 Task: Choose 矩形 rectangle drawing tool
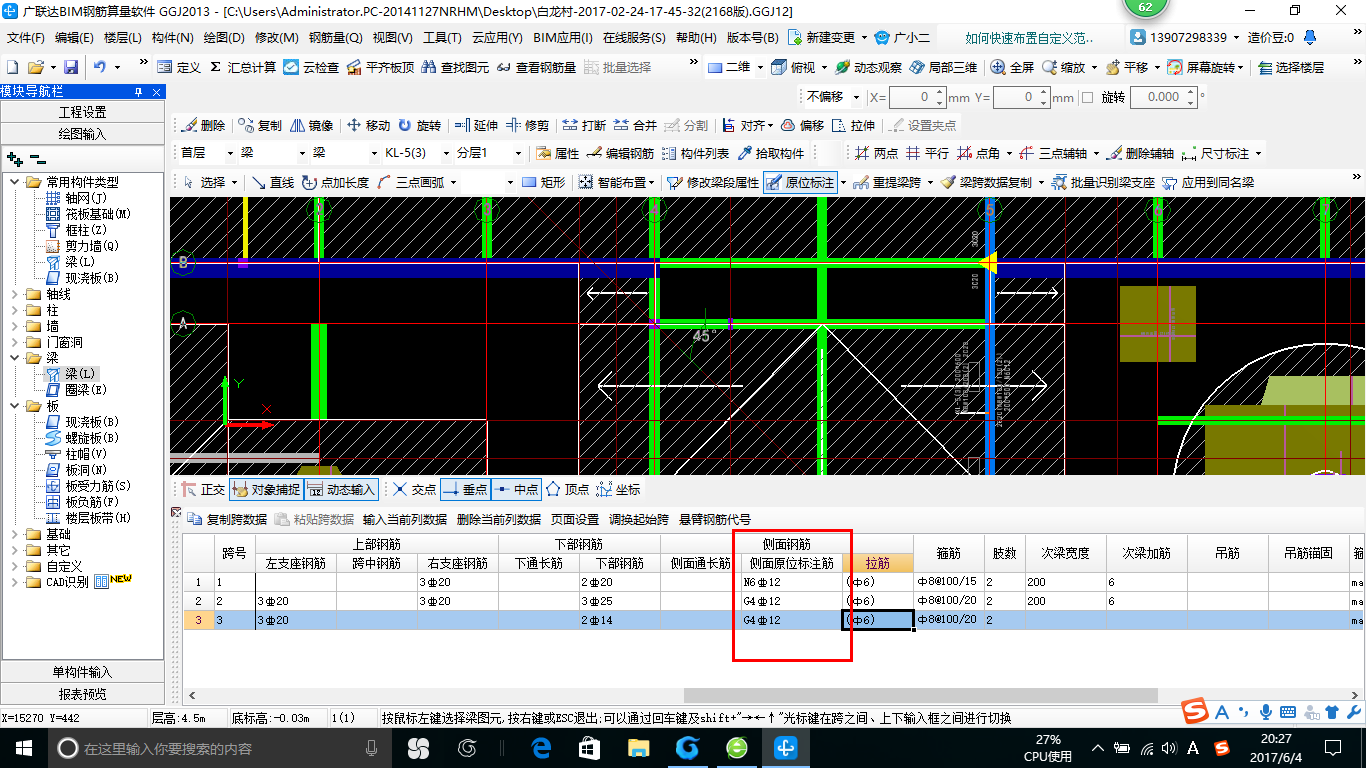pos(544,182)
